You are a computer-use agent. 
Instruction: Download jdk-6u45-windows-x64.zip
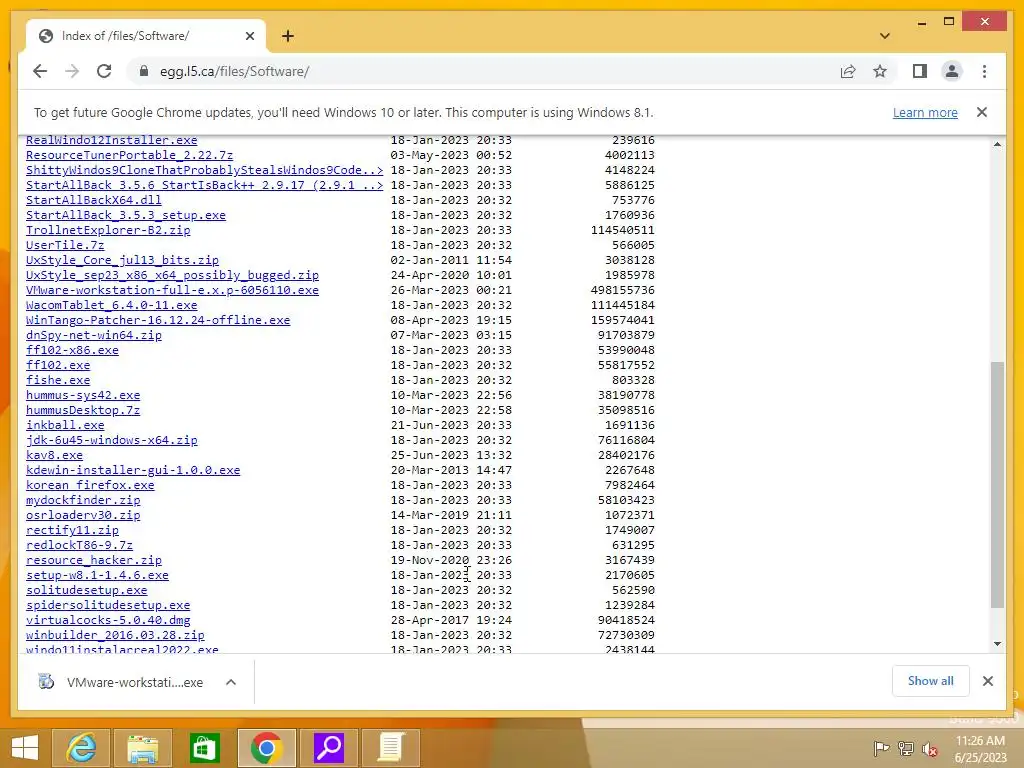[111, 440]
